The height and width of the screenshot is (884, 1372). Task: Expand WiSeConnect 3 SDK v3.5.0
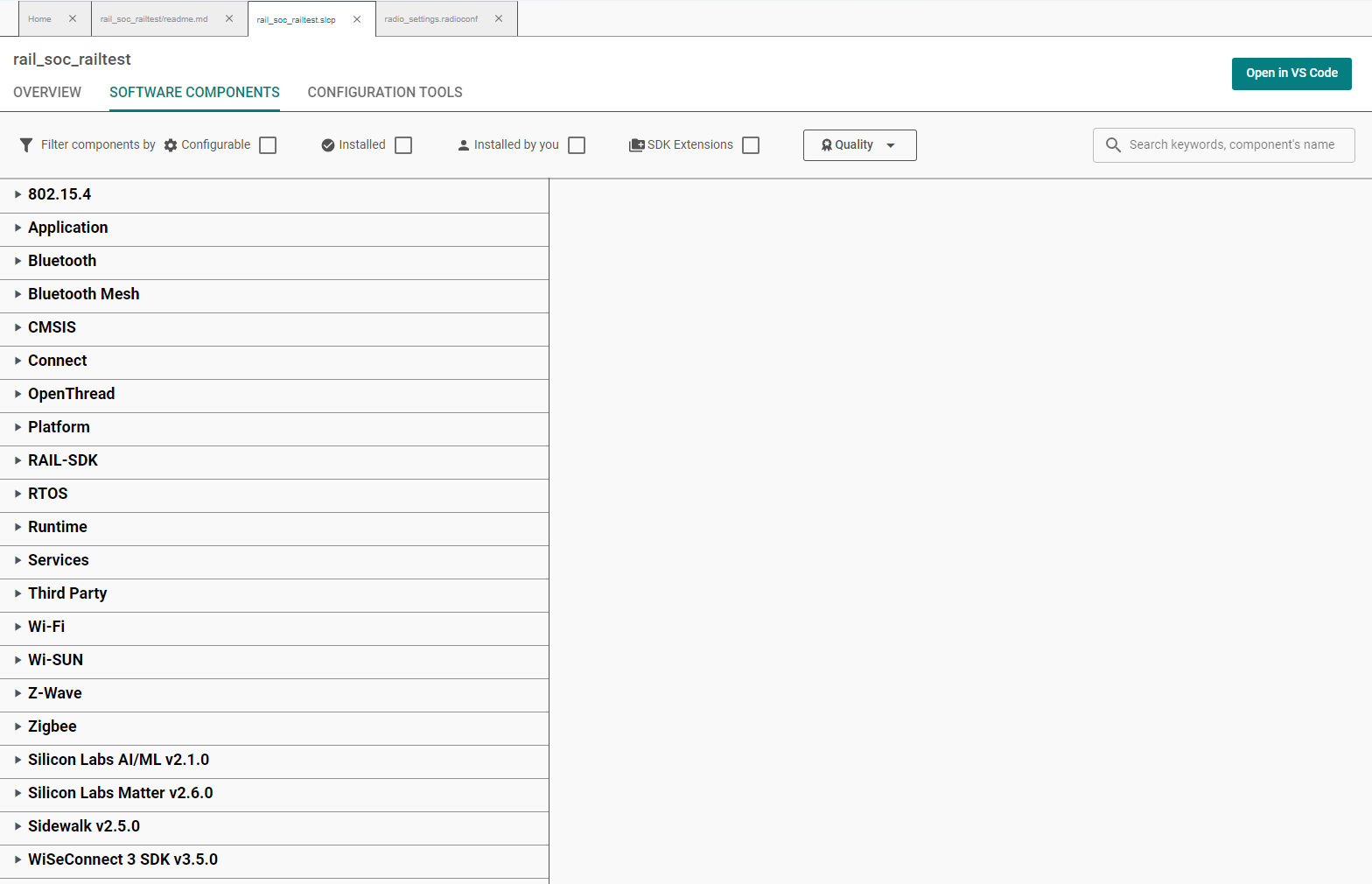(x=17, y=859)
